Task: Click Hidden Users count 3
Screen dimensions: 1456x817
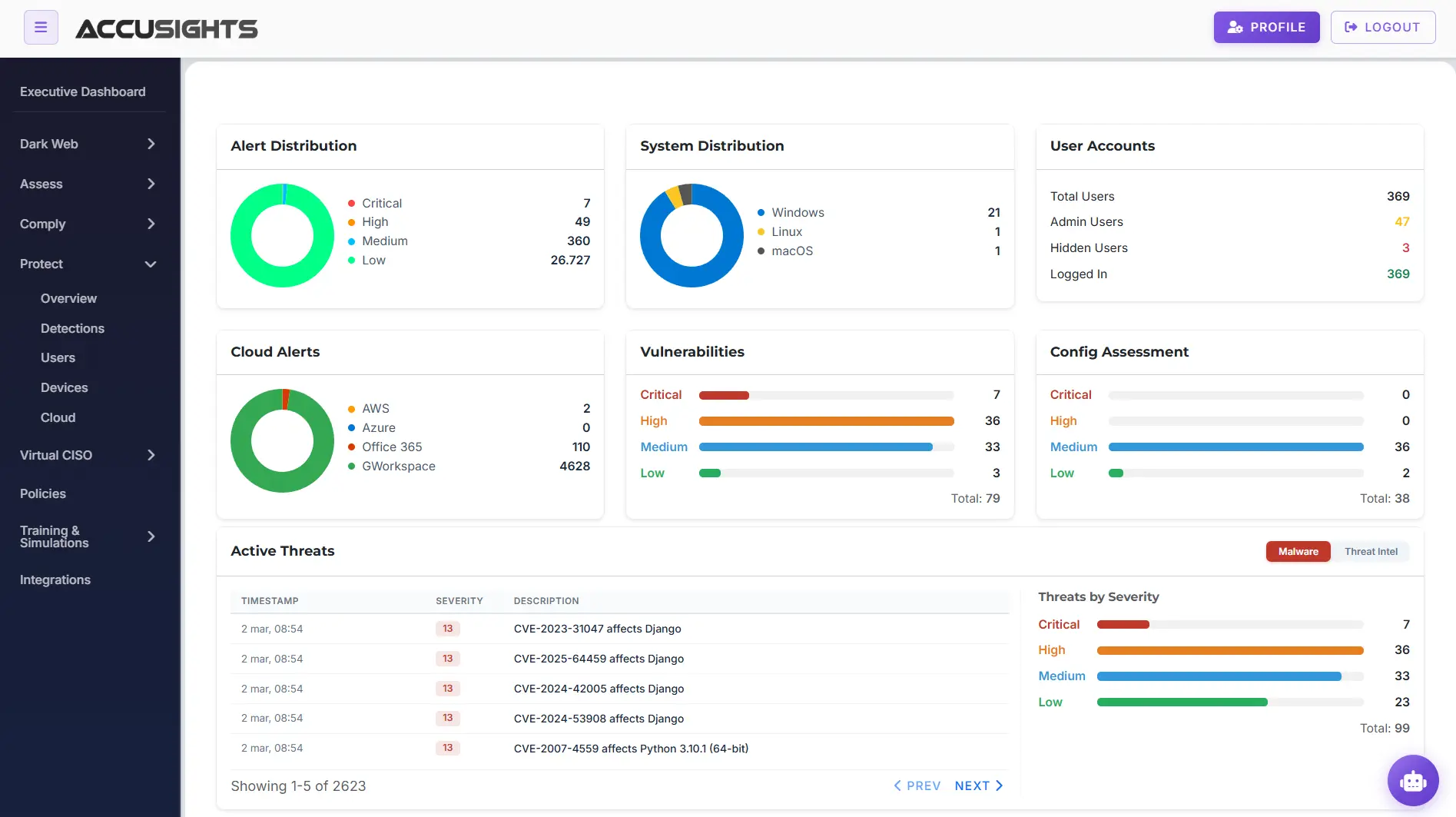Action: click(x=1405, y=247)
